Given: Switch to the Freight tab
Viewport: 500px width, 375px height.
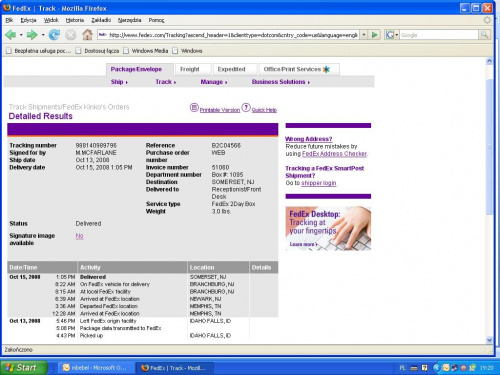Looking at the screenshot, I should [190, 69].
